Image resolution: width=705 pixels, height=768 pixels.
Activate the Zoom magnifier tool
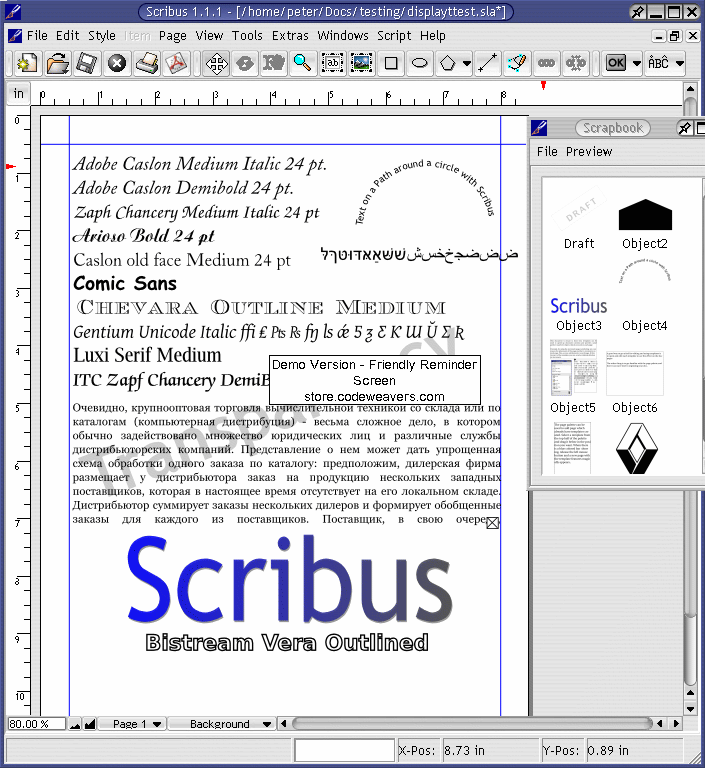coord(302,63)
